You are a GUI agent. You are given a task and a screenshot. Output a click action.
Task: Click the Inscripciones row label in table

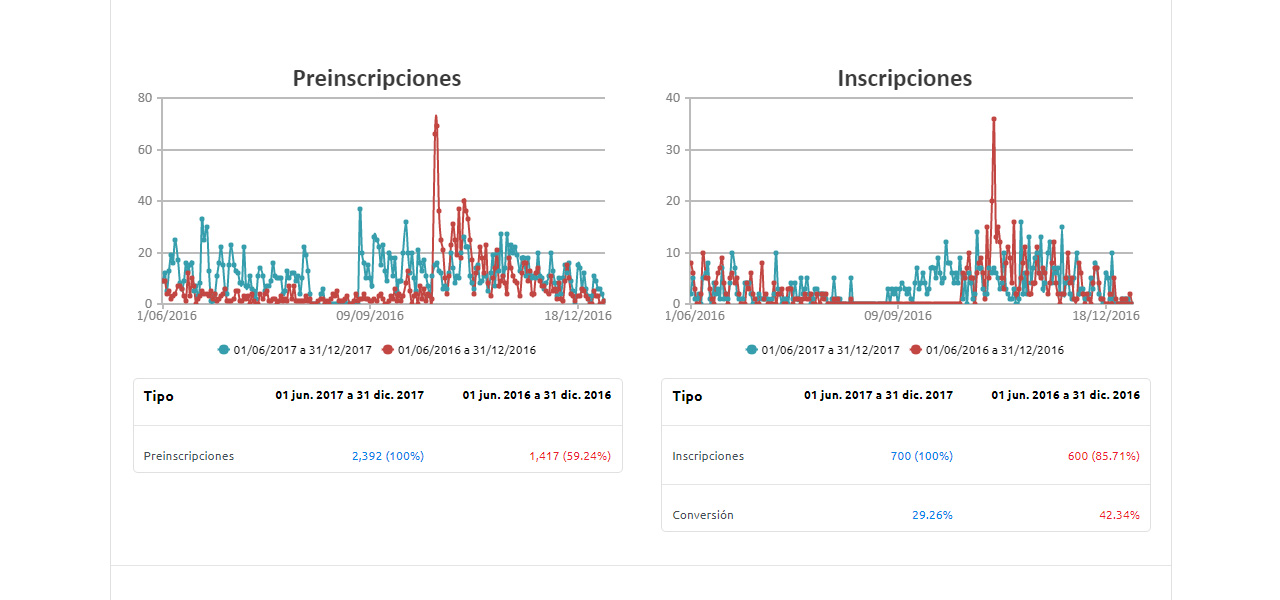(x=708, y=456)
